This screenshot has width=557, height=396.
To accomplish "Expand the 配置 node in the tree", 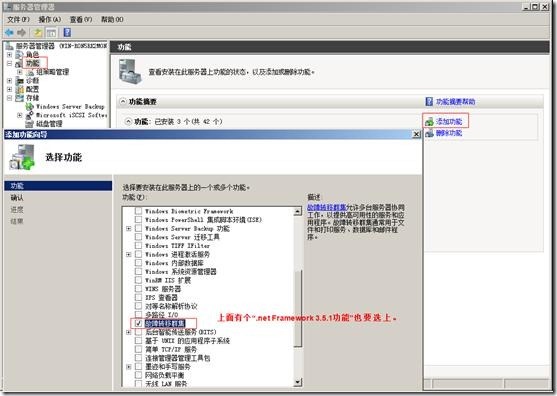I will click(x=10, y=89).
